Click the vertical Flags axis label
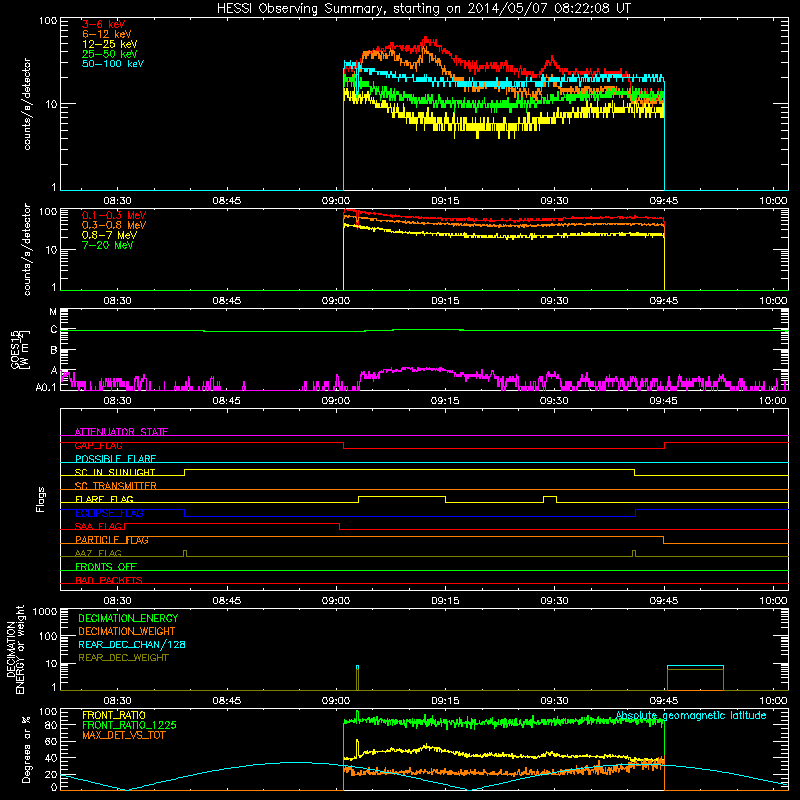The height and width of the screenshot is (800, 800). pyautogui.click(x=41, y=499)
